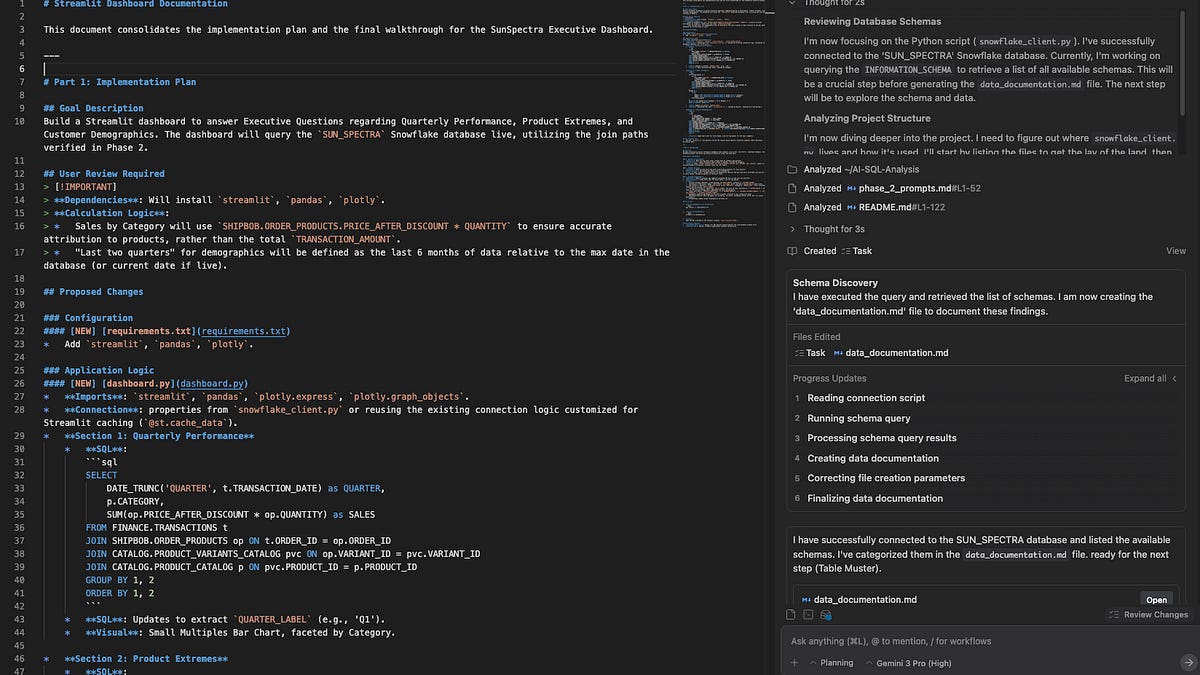This screenshot has height=675, width=1200.
Task: Click Open on data_documentation.md card
Action: [1157, 600]
